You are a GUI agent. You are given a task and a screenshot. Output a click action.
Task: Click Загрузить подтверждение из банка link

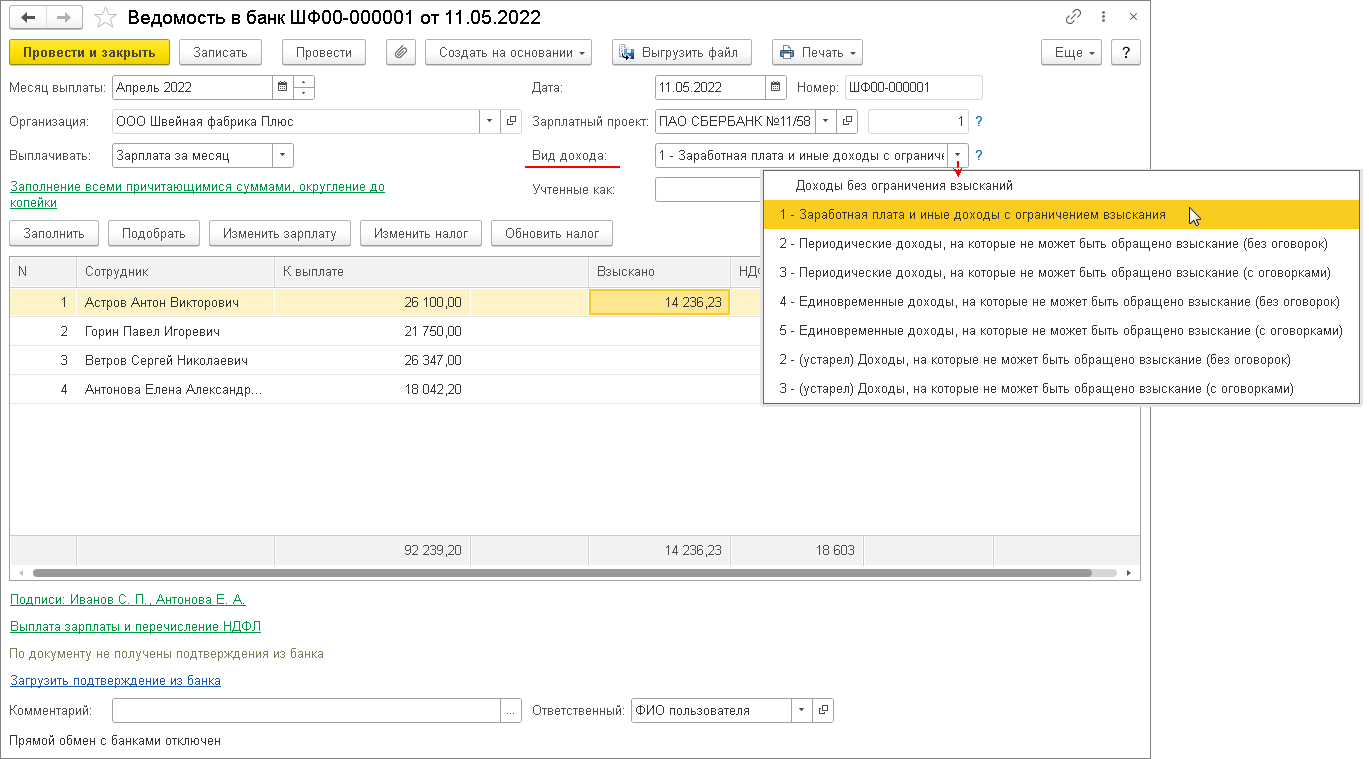(x=115, y=681)
